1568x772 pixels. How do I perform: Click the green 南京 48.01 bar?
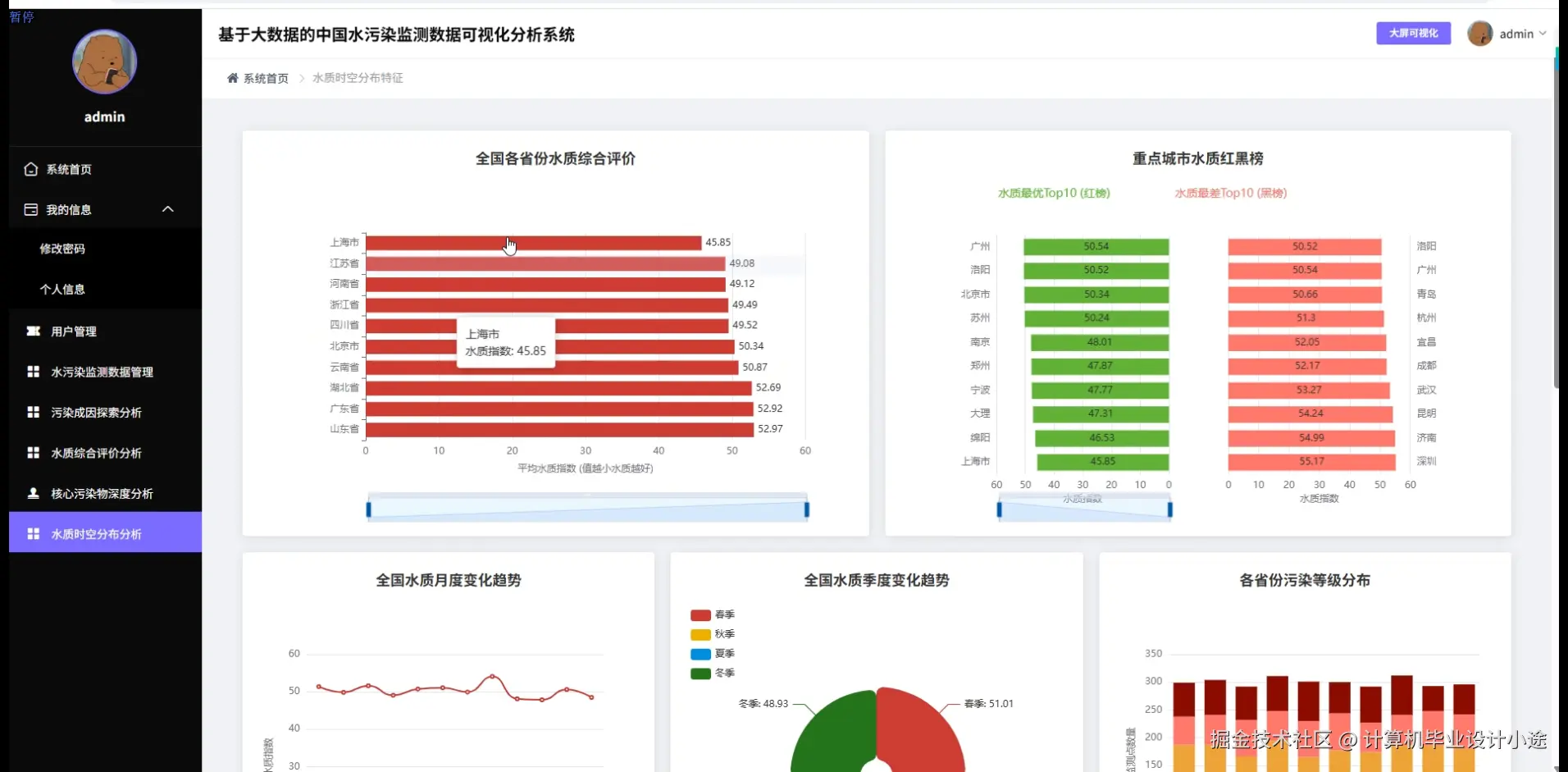click(1100, 342)
